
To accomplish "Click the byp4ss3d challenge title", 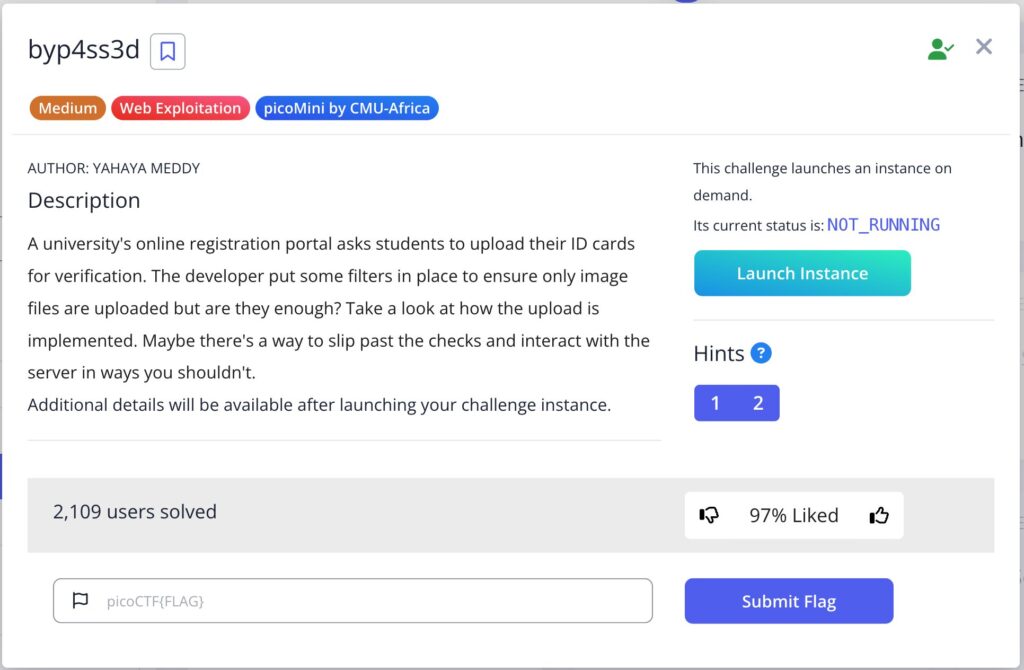I will coord(84,51).
